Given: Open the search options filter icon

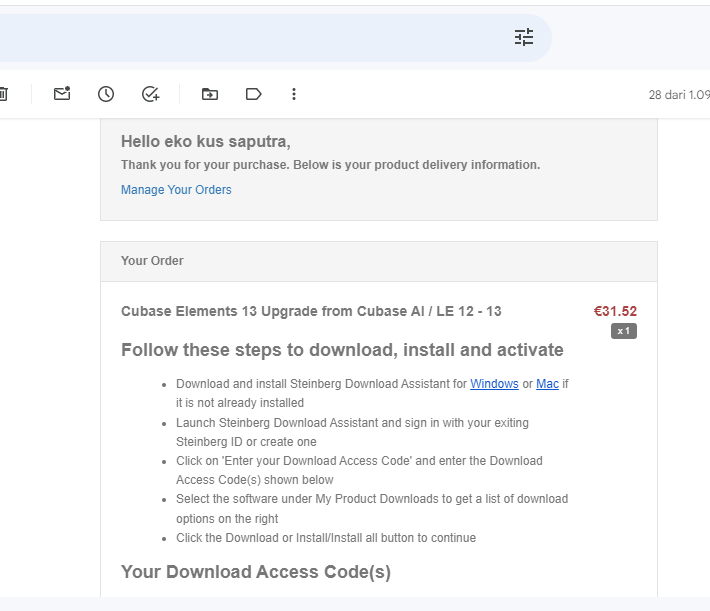Looking at the screenshot, I should point(524,38).
